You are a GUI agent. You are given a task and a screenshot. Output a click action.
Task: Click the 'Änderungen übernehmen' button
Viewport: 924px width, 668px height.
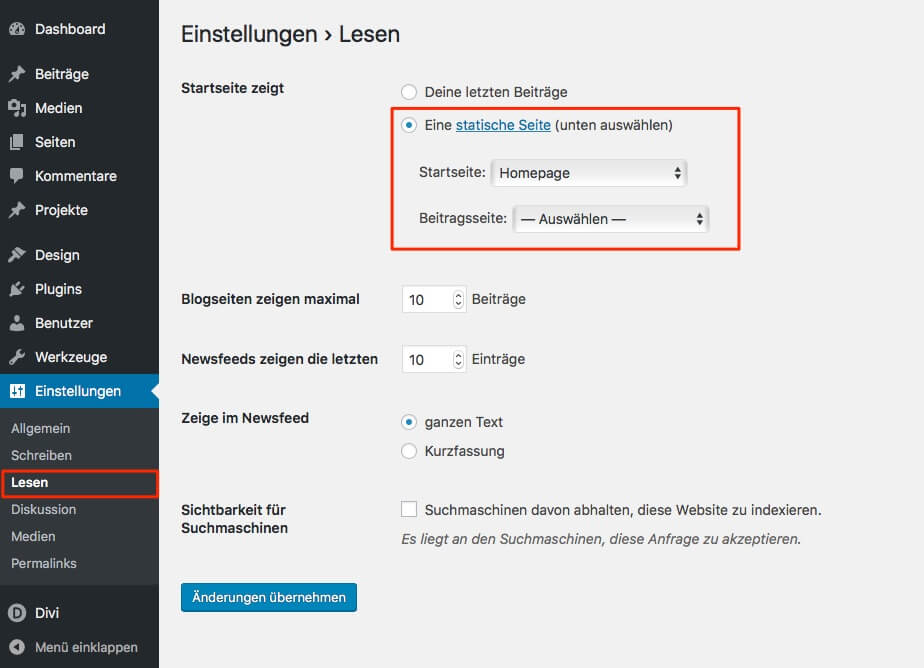point(268,597)
